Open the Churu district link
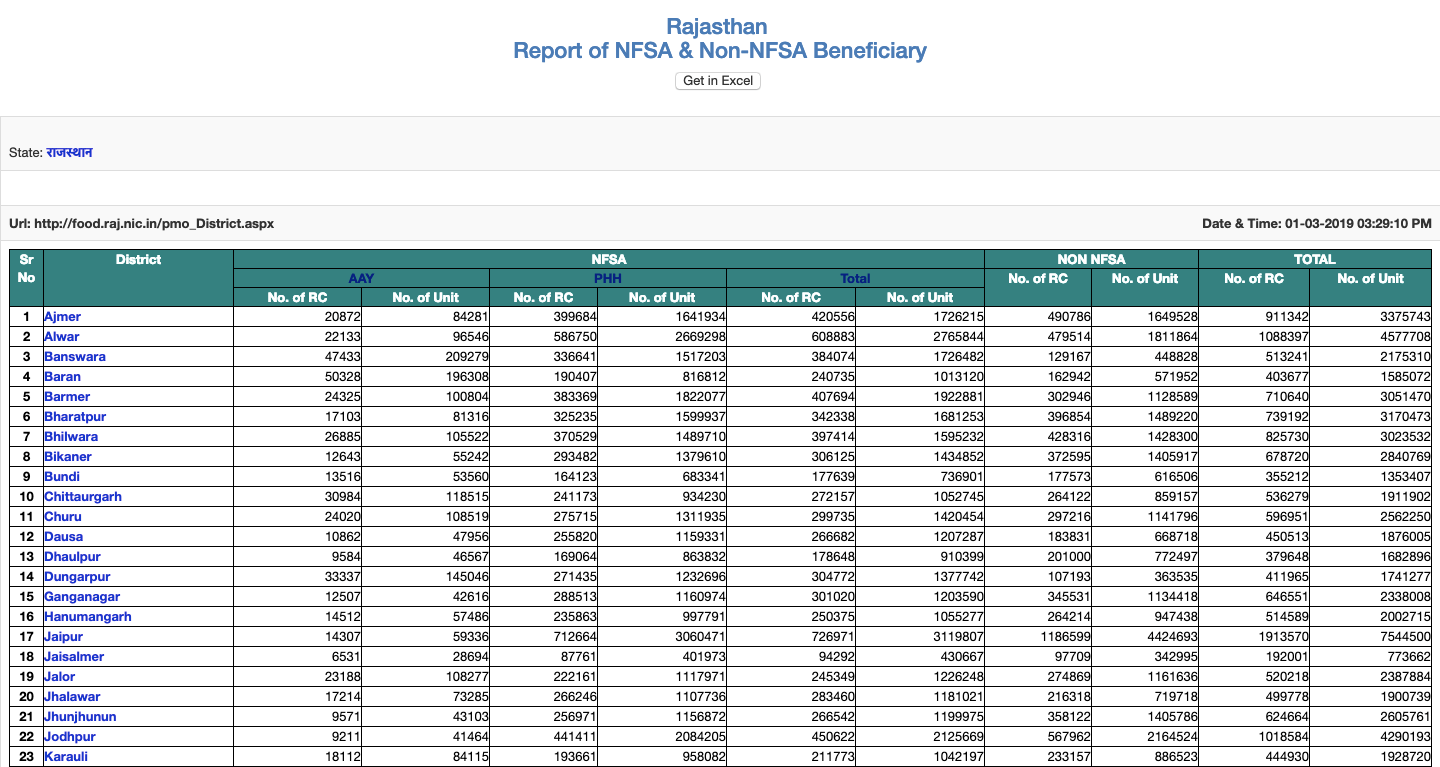 63,517
